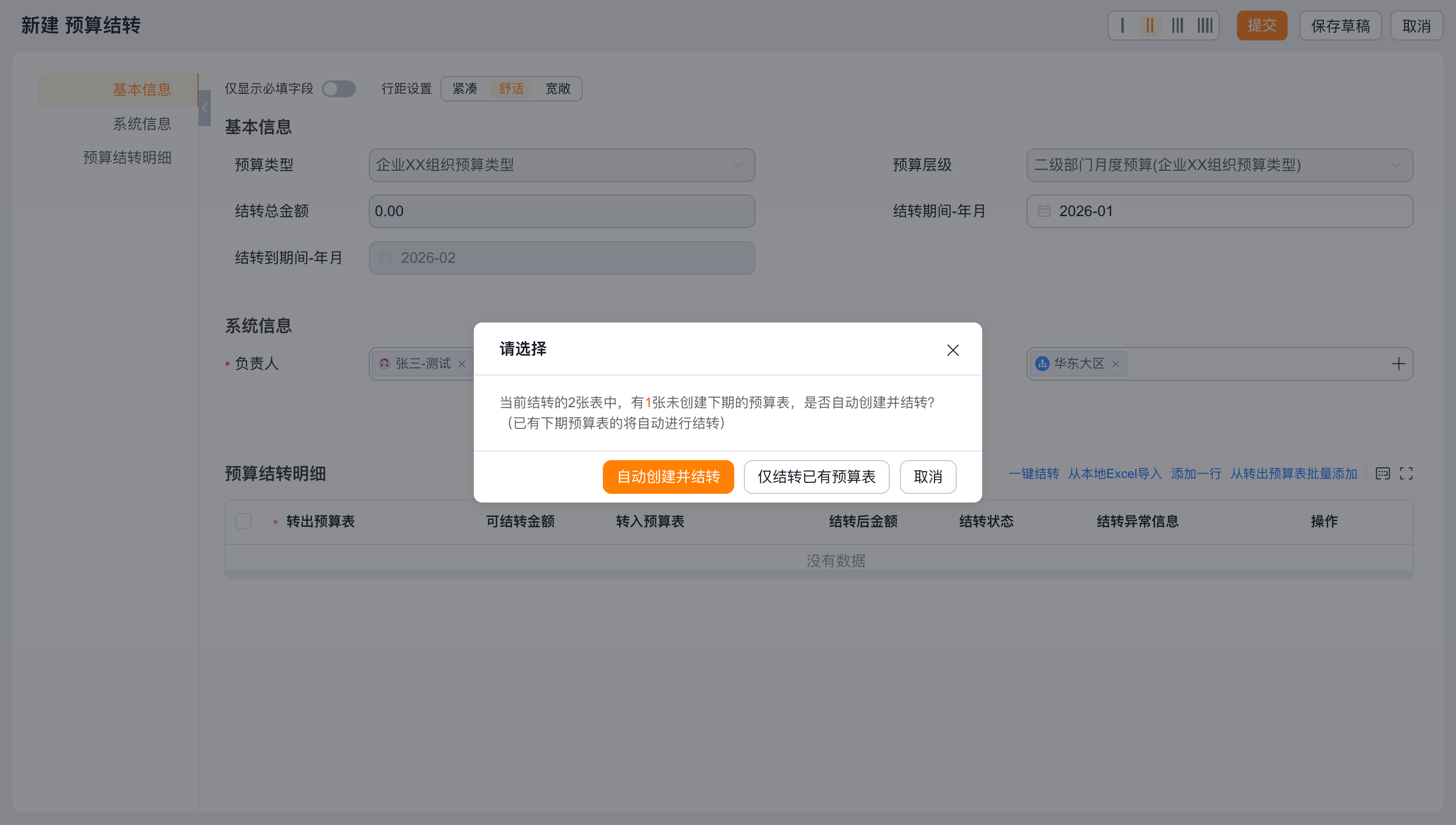Add department with plus icon
Image resolution: width=1456 pixels, height=825 pixels.
pyautogui.click(x=1398, y=364)
